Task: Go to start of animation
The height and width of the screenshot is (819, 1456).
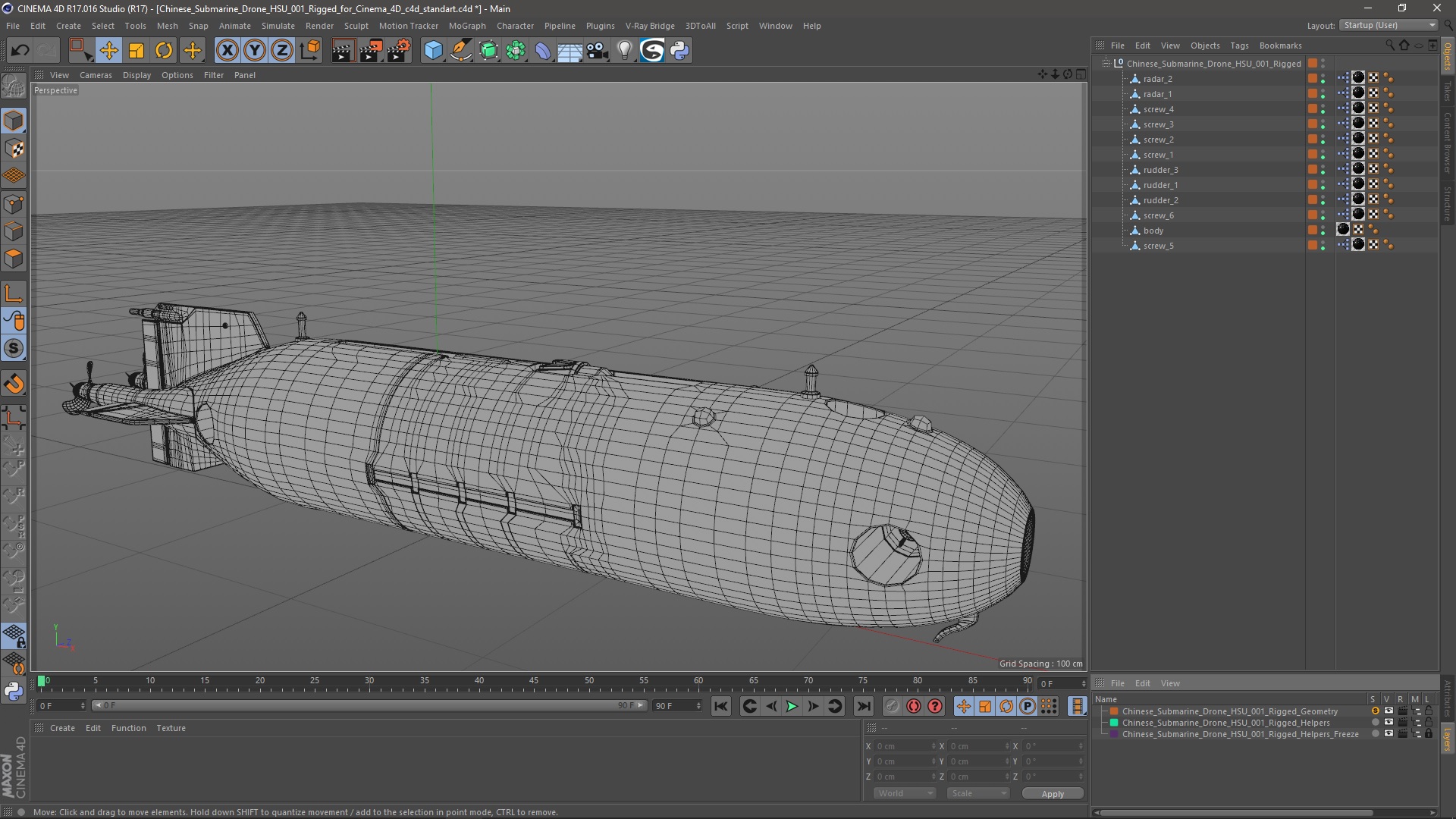Action: 720,706
